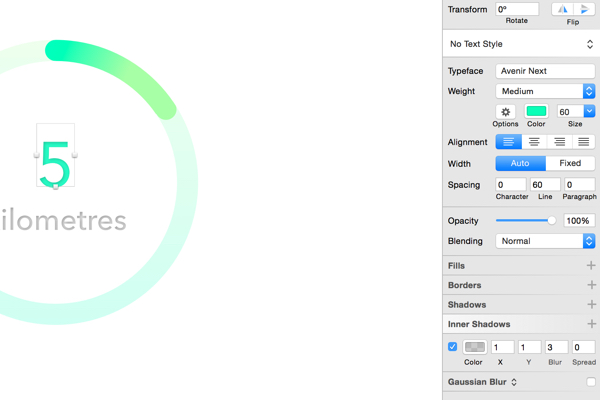
Task: Click the Shadows section header
Action: [467, 305]
